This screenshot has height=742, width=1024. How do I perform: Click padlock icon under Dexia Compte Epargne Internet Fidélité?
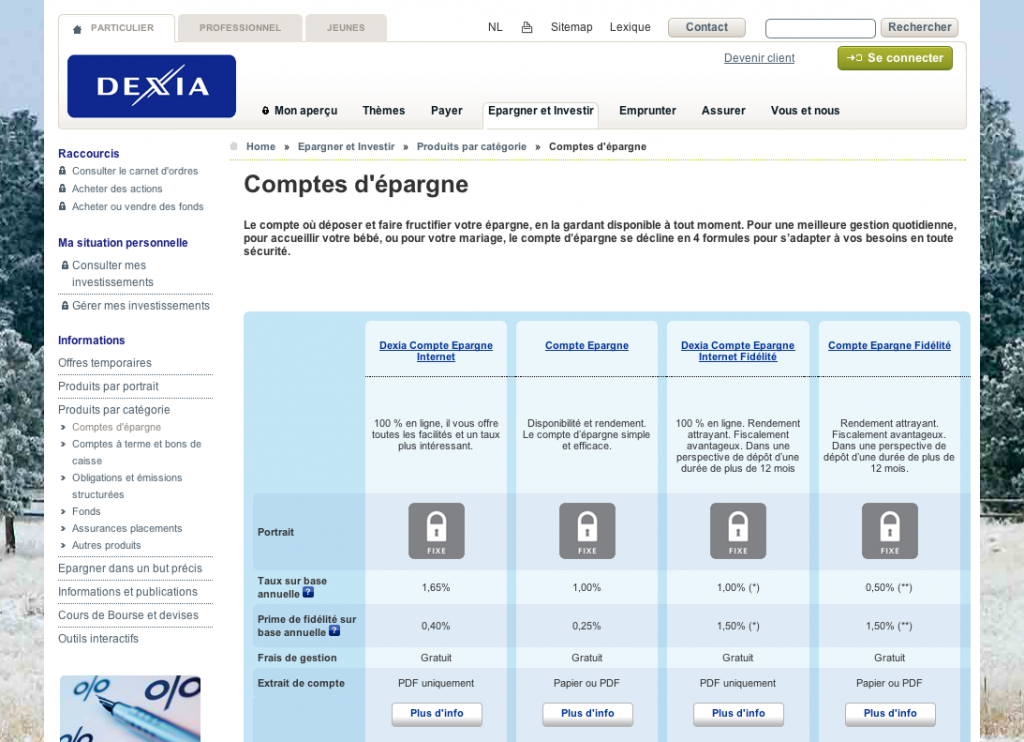point(738,530)
